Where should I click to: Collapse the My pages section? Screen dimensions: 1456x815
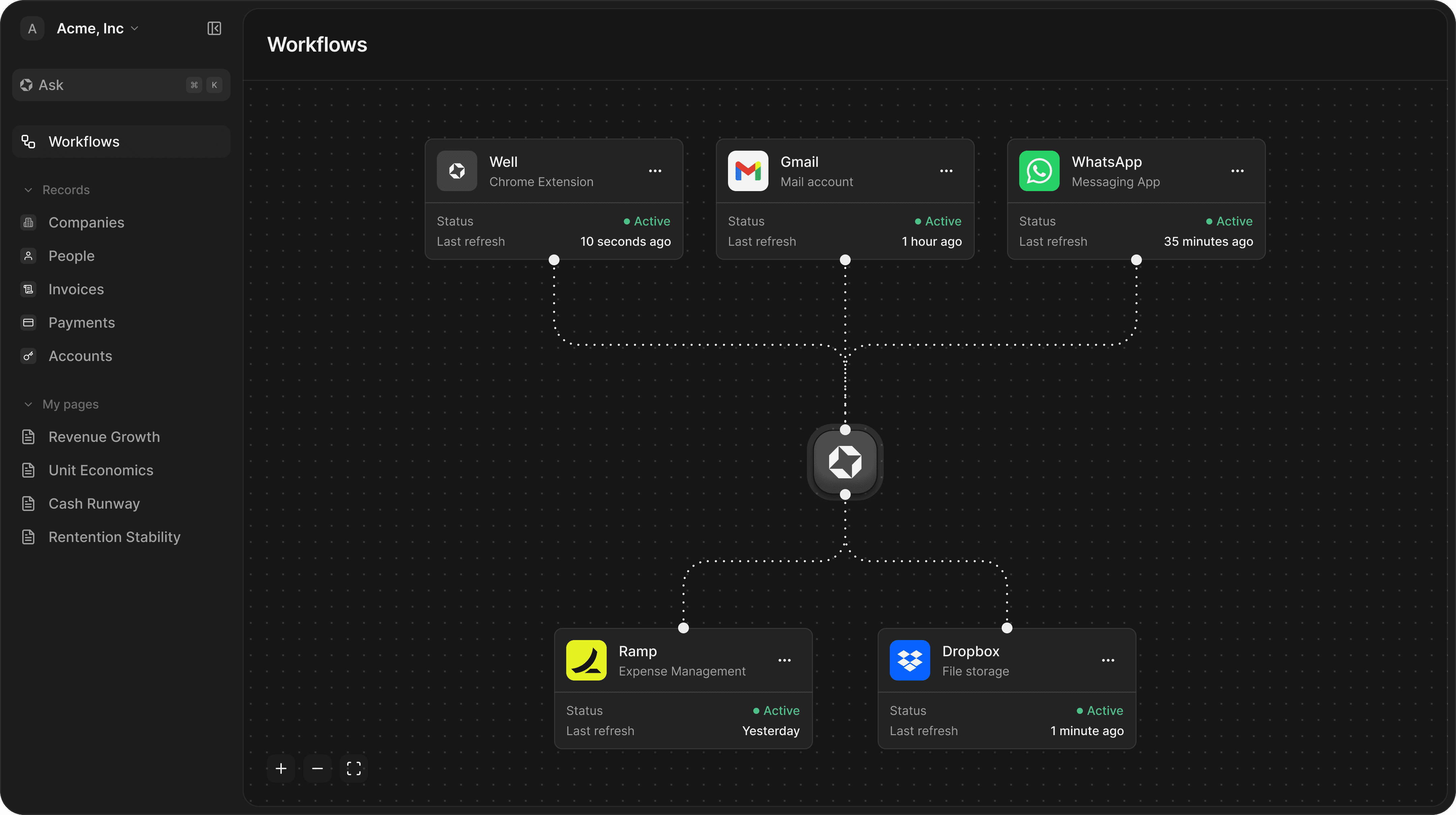28,404
